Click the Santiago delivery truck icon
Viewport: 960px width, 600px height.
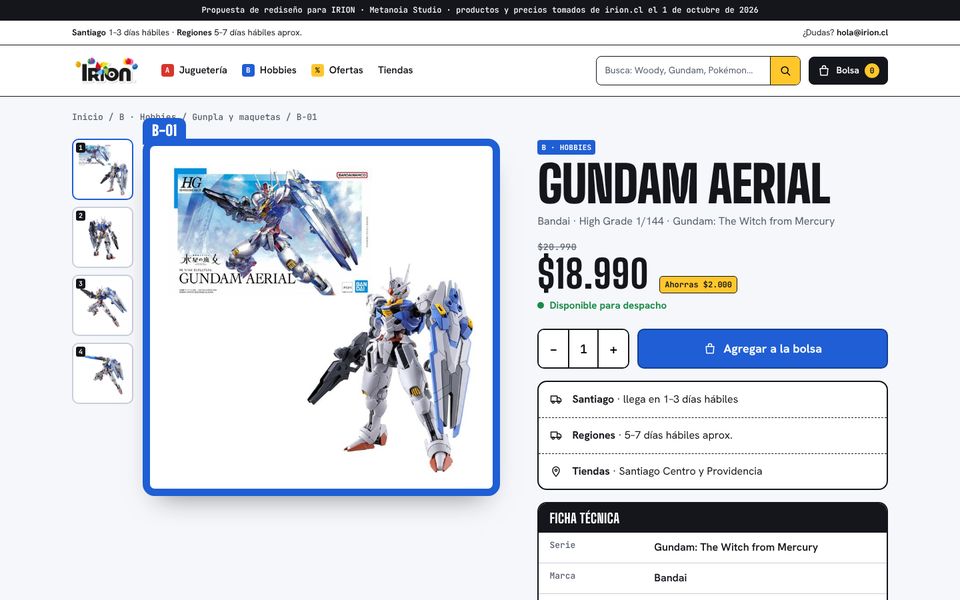click(x=556, y=399)
